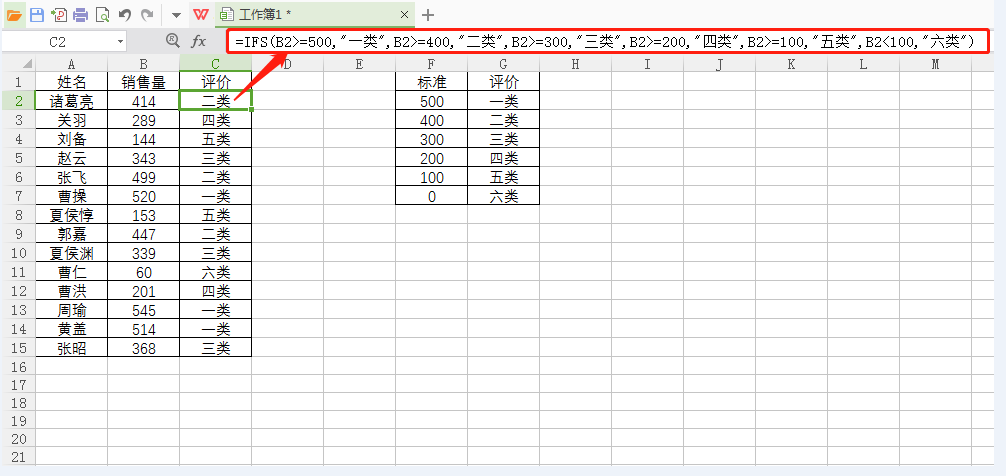Select column C header
1006x476 pixels.
[216, 64]
